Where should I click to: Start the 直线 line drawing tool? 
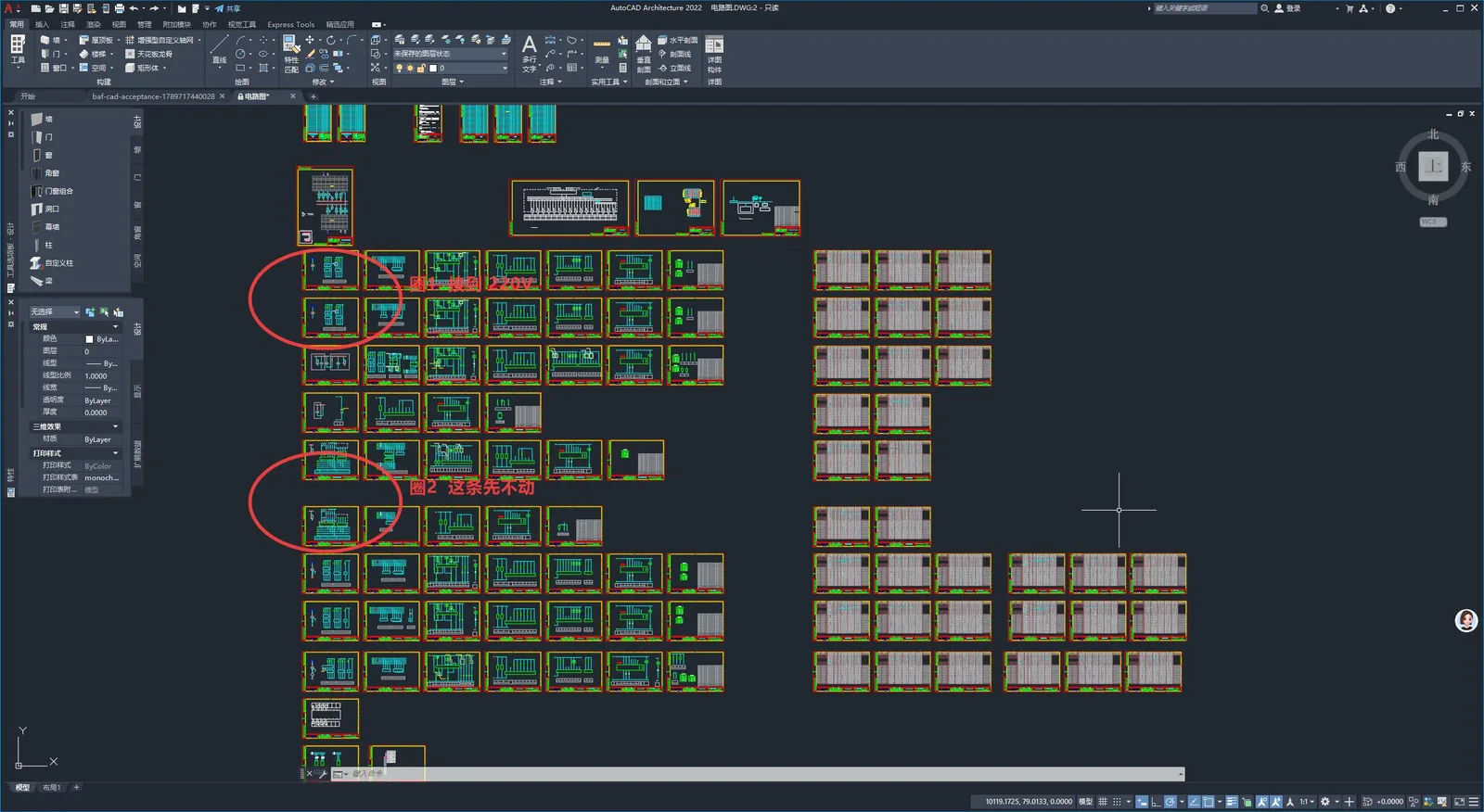219,50
